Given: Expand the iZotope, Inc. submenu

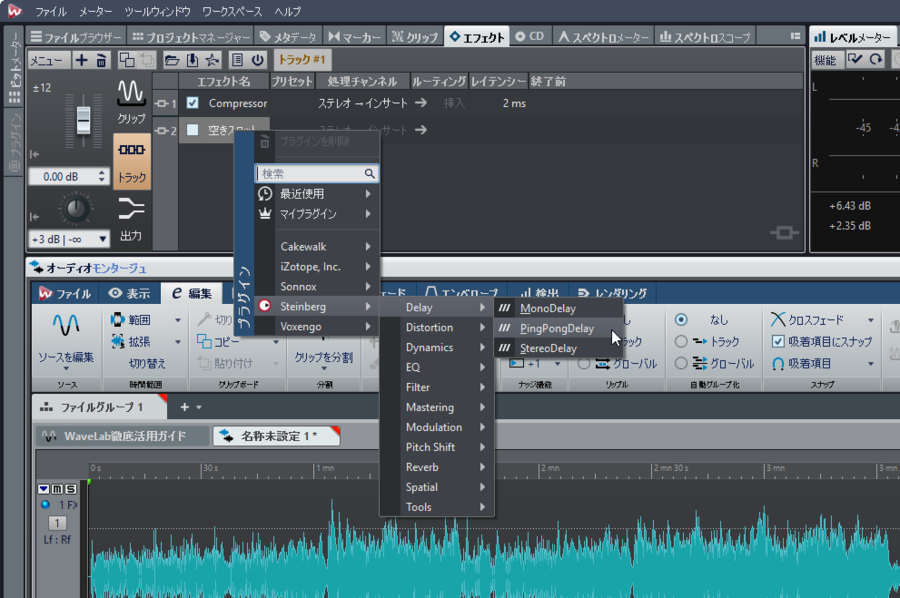Looking at the screenshot, I should [x=317, y=267].
